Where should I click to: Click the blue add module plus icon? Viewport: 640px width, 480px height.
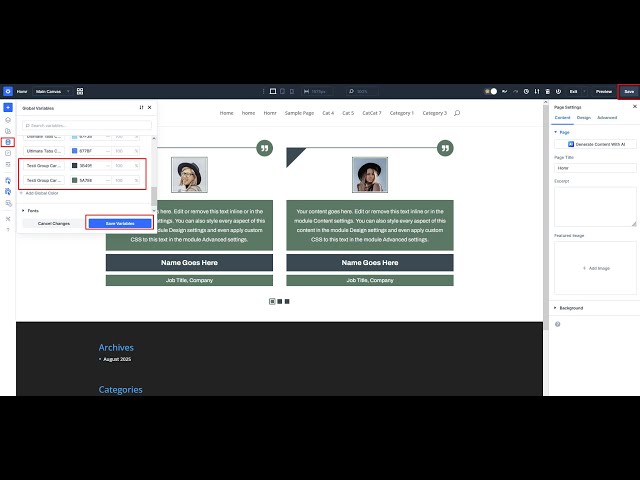8,107
